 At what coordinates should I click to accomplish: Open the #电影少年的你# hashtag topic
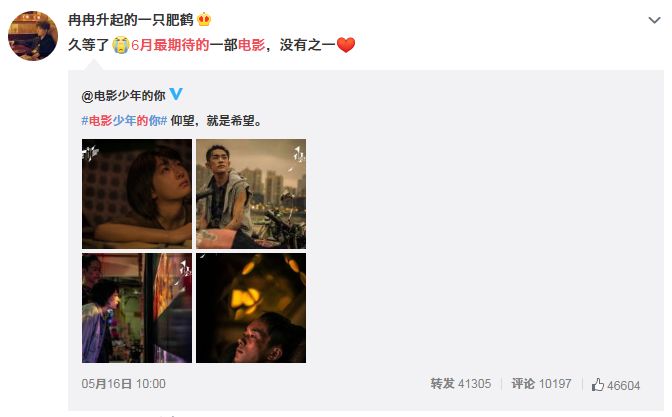coord(124,121)
